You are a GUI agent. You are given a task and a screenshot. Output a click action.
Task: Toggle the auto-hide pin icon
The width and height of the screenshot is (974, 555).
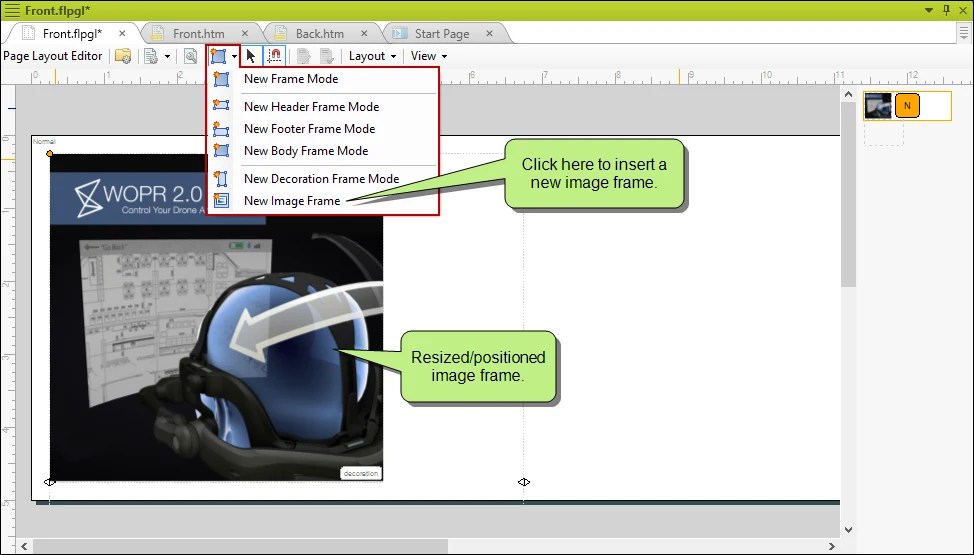pos(946,10)
